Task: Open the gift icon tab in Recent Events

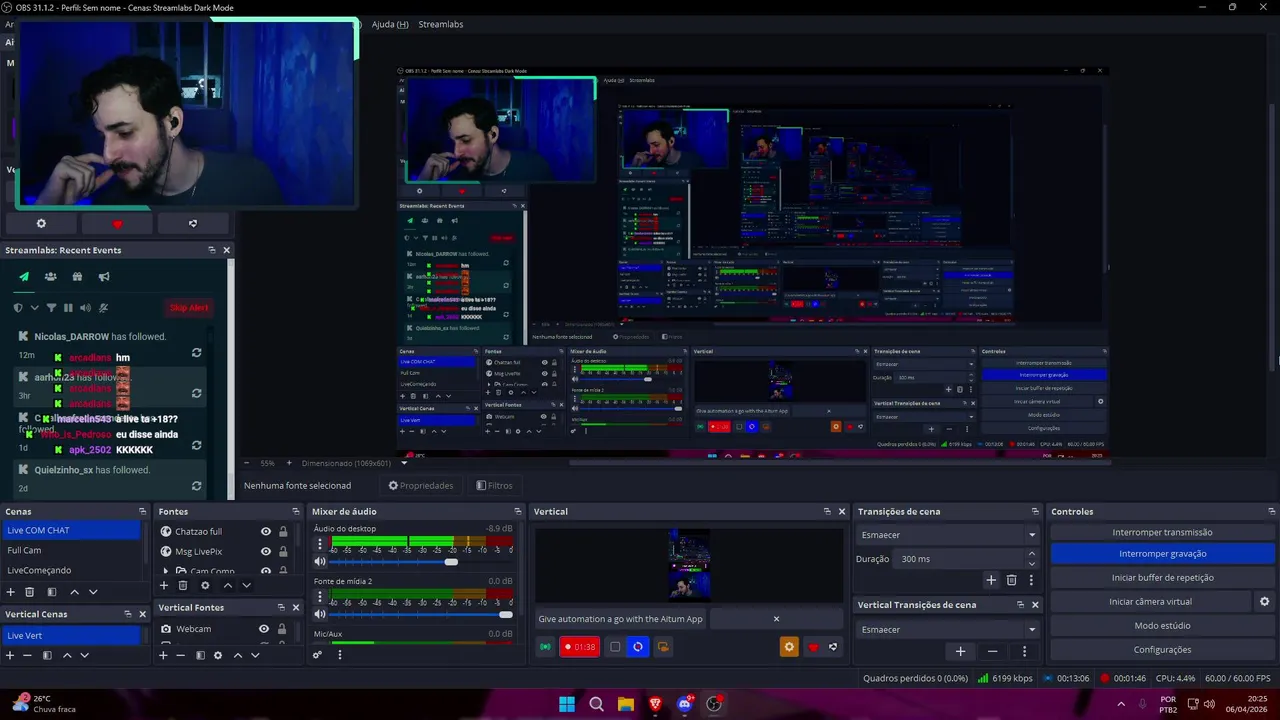Action: 77,277
